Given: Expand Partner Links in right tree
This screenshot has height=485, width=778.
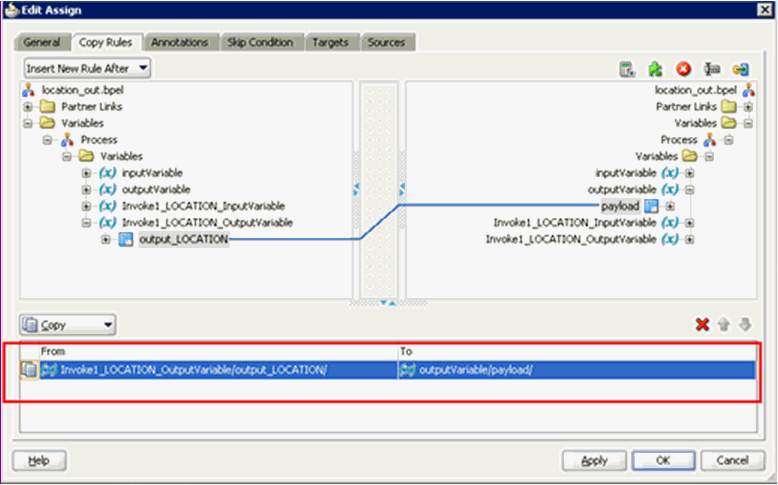Looking at the screenshot, I should pyautogui.click(x=748, y=107).
